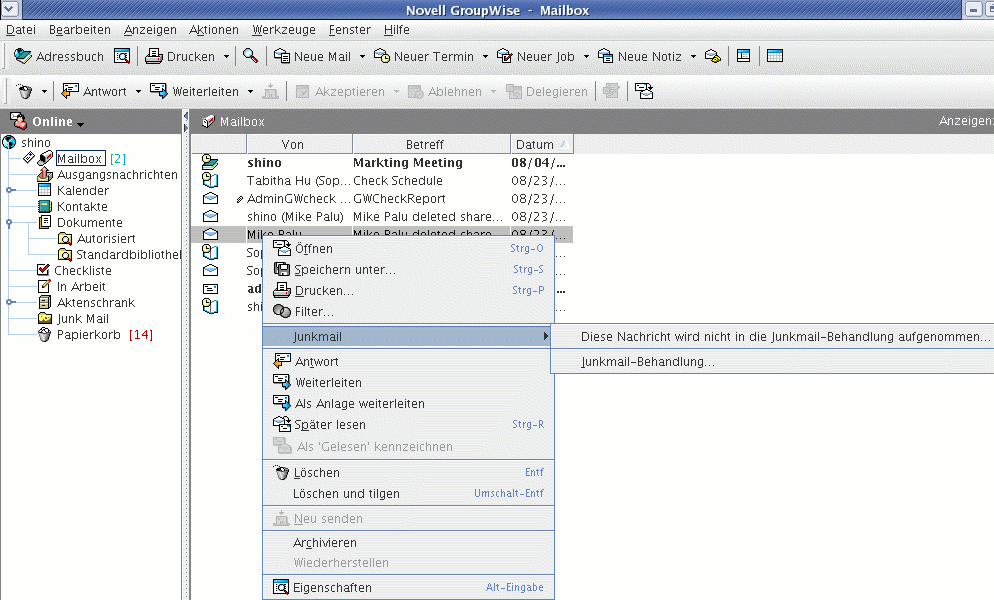The image size is (994, 600).
Task: Open the Ausgangsnachrichten folder
Action: point(117,174)
